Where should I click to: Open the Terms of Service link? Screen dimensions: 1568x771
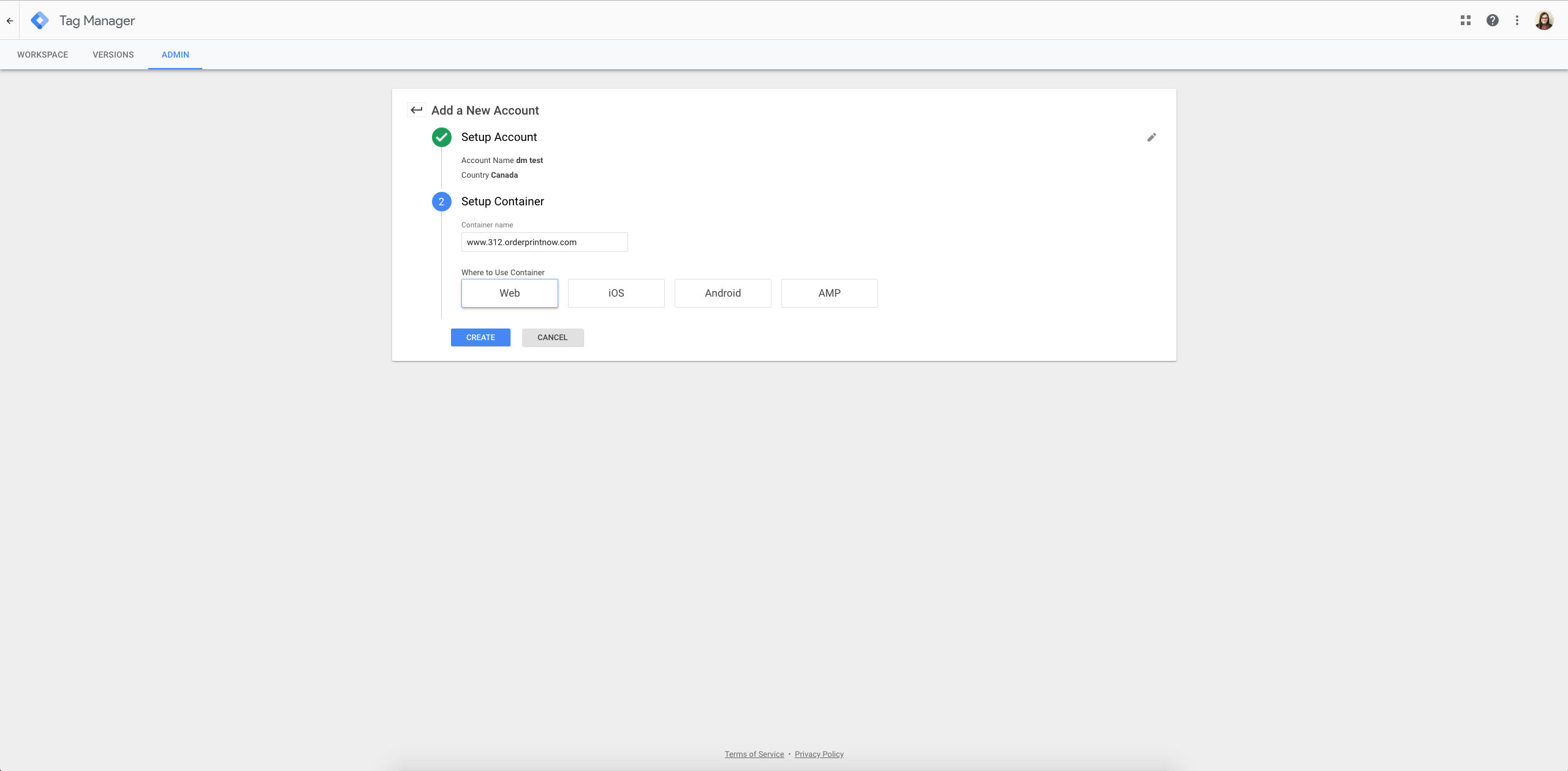click(x=754, y=754)
